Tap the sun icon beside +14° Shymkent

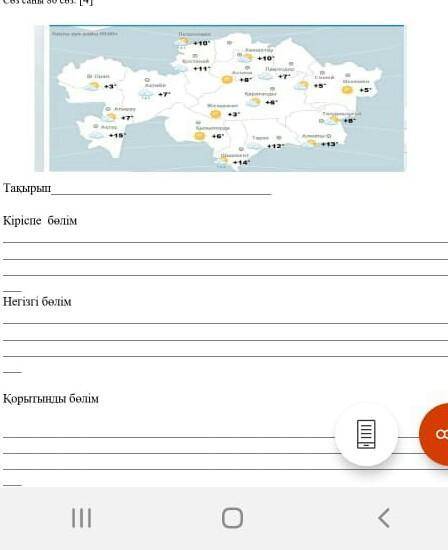pos(223,161)
